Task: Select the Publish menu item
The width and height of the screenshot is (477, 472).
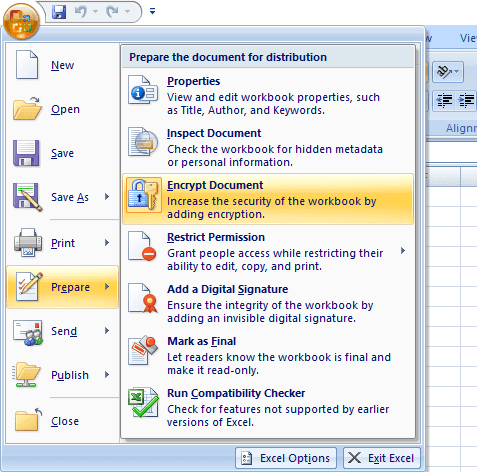Action: [x=62, y=375]
